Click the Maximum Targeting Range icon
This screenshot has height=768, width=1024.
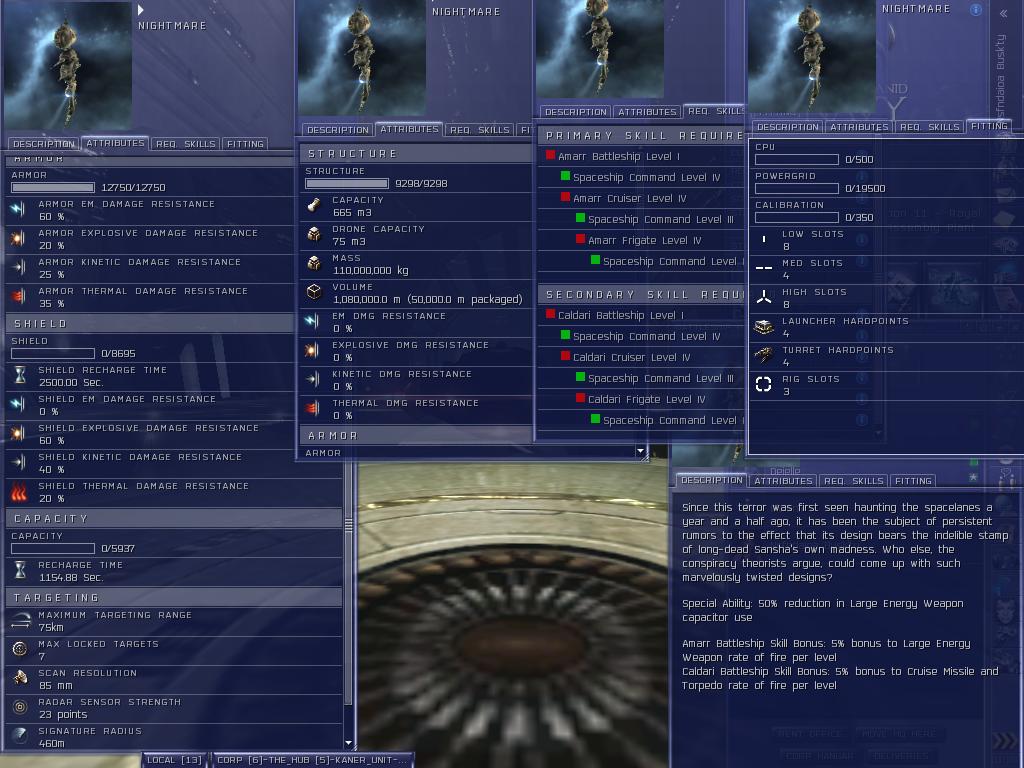pos(20,621)
